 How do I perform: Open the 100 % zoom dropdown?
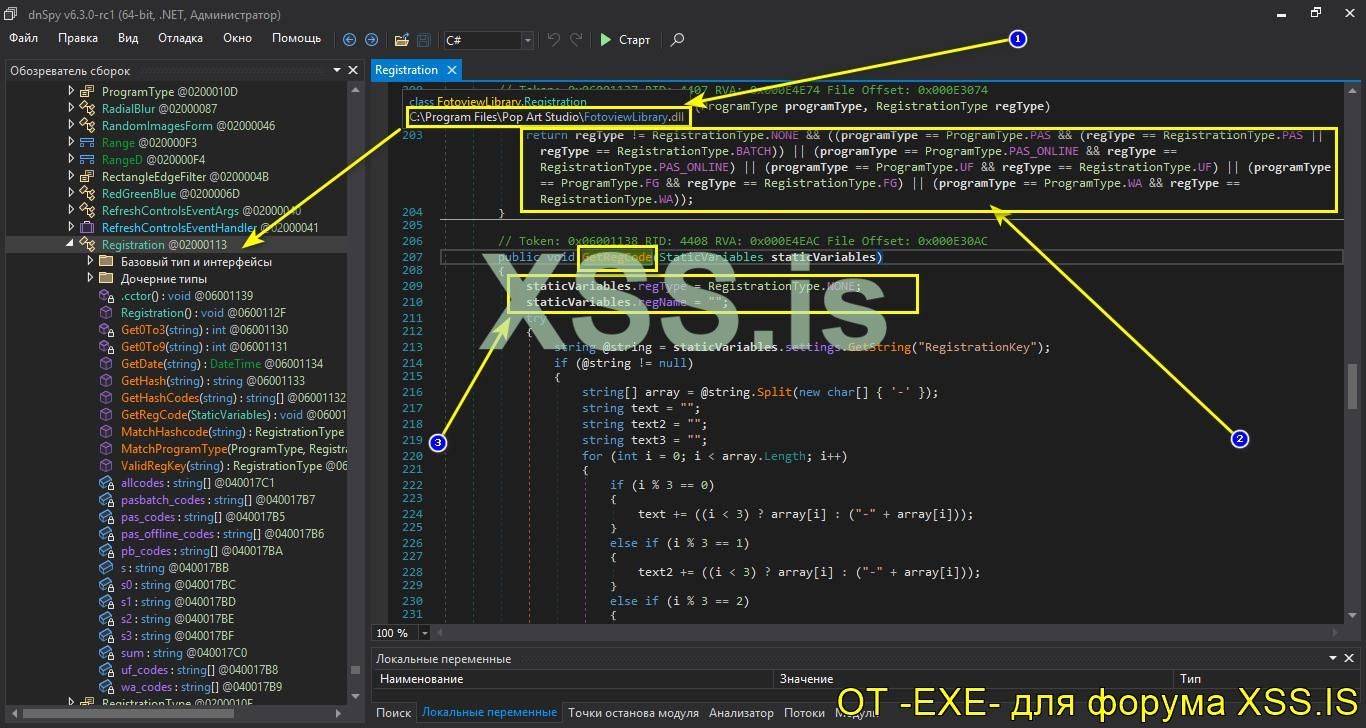(x=425, y=633)
